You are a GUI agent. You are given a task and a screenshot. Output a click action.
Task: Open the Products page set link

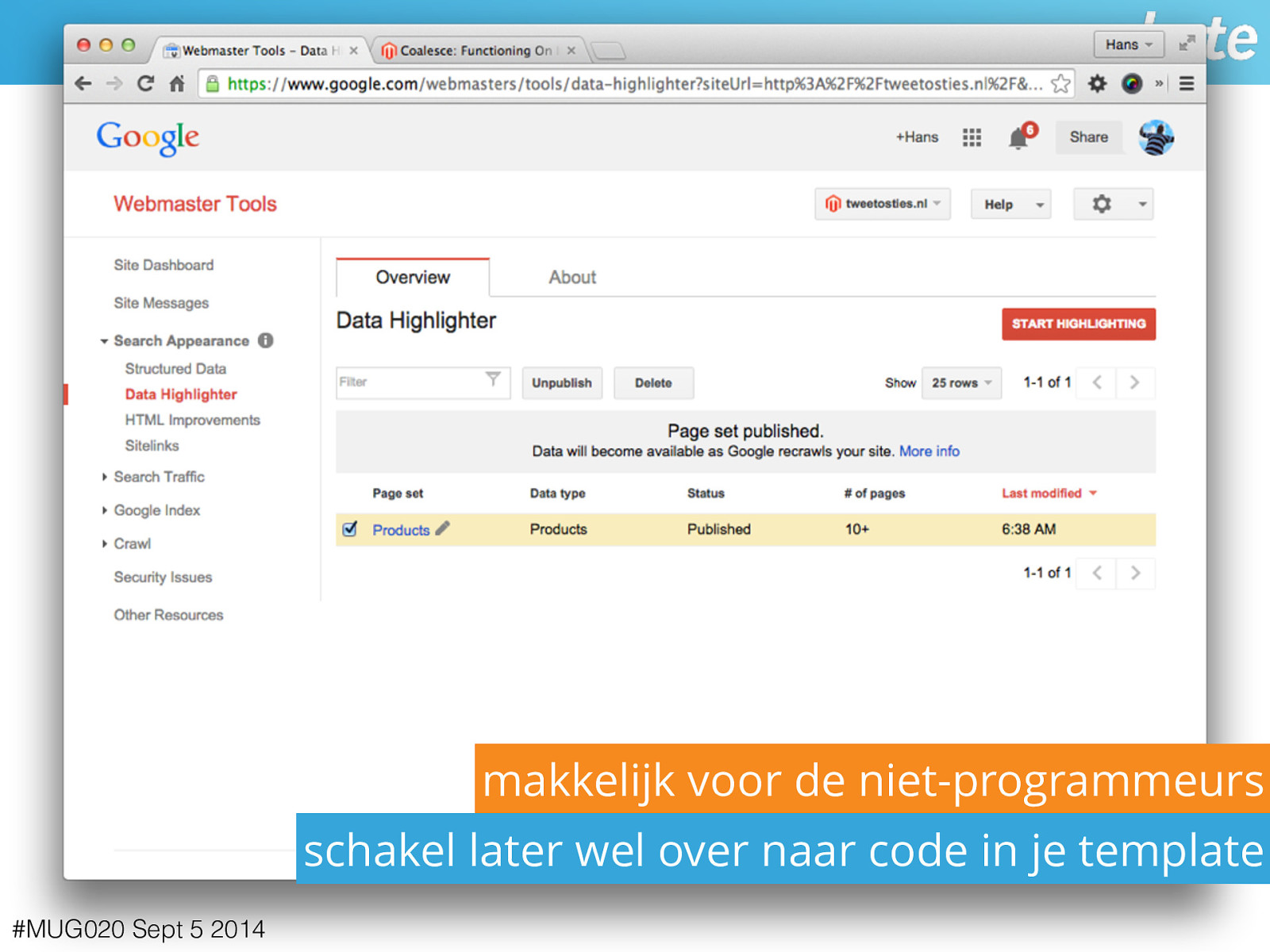[401, 530]
